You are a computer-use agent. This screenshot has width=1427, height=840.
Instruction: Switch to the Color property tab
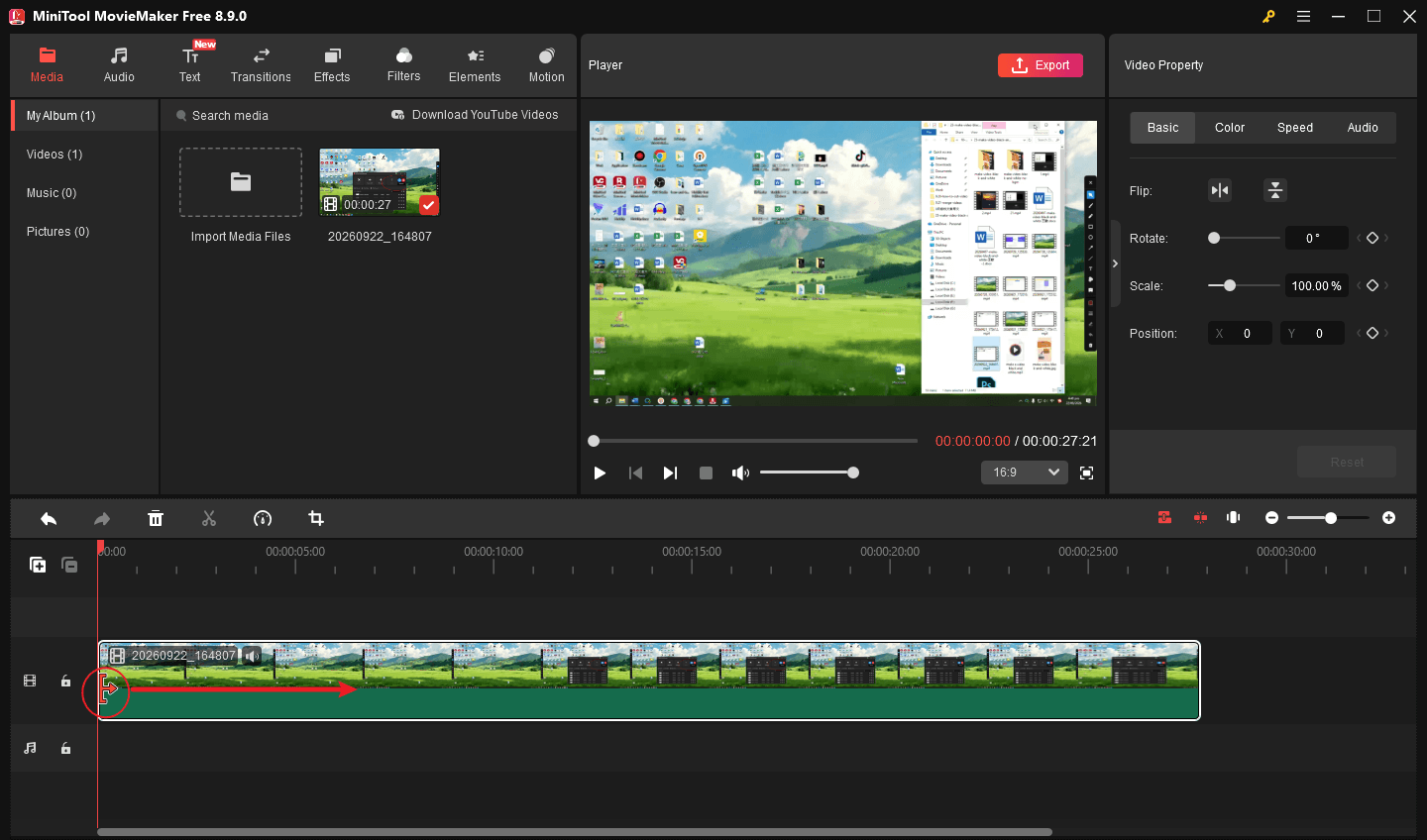[1230, 128]
